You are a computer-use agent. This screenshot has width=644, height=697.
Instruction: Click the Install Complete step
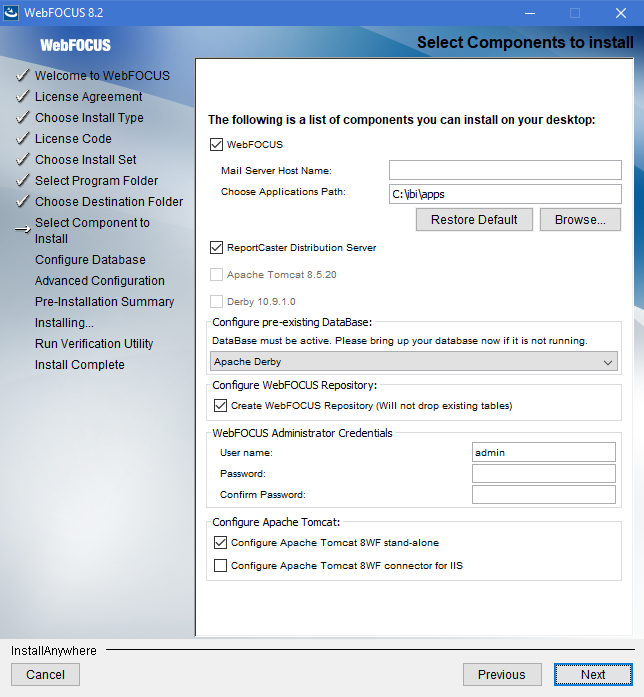pyautogui.click(x=80, y=365)
